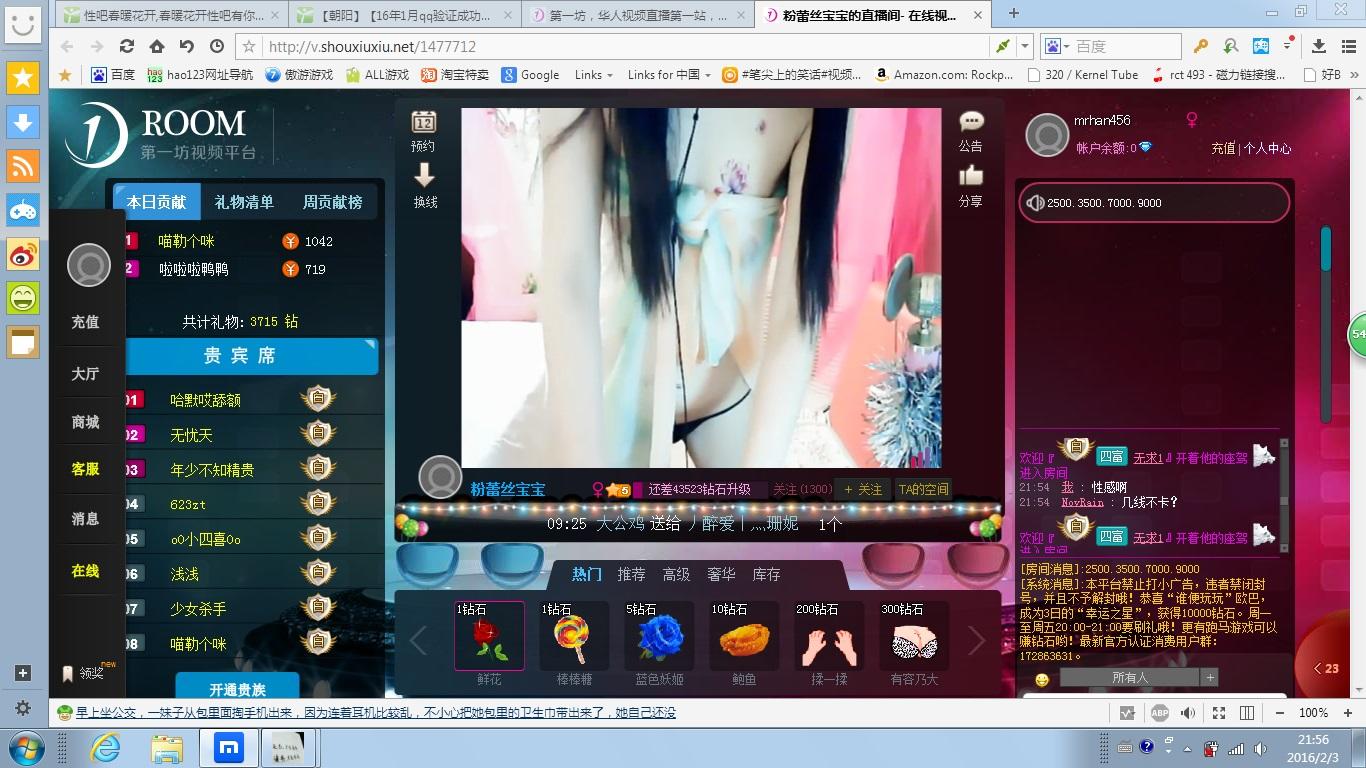Screen dimensions: 1366x768
Task: Click the golden key password icon
Action: pyautogui.click(x=1201, y=46)
